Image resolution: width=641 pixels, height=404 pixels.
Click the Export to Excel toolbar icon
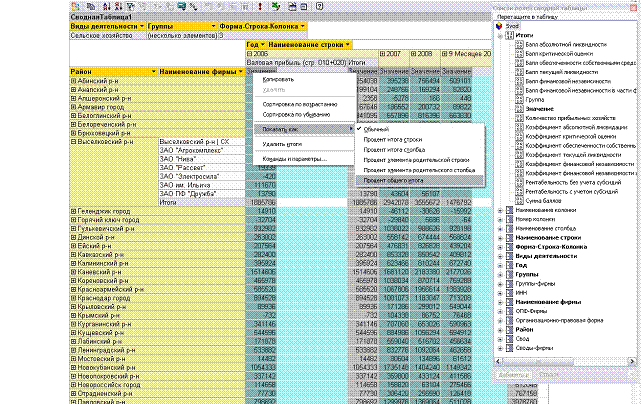click(276, 7)
